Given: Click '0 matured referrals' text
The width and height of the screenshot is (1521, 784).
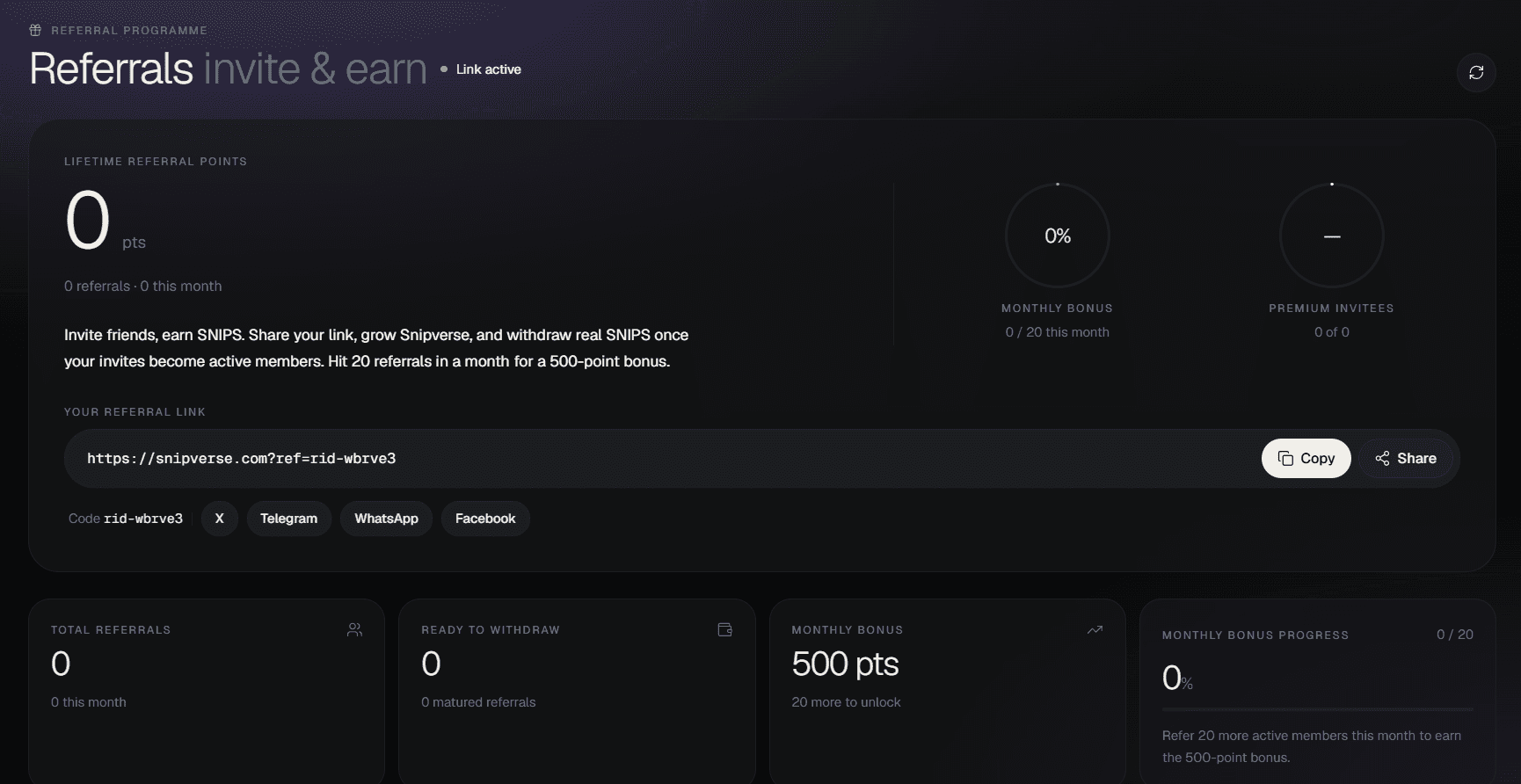Looking at the screenshot, I should [478, 702].
